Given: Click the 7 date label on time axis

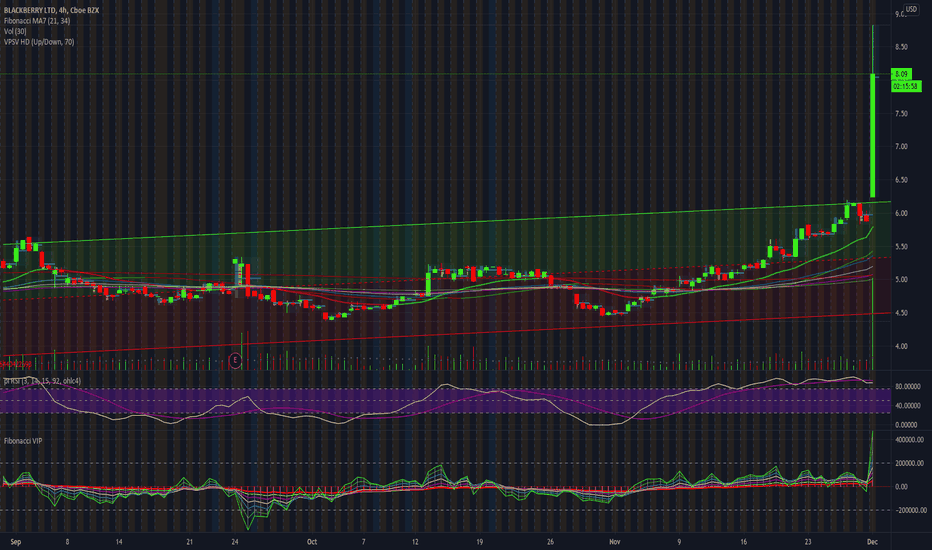Looking at the screenshot, I should tap(363, 542).
